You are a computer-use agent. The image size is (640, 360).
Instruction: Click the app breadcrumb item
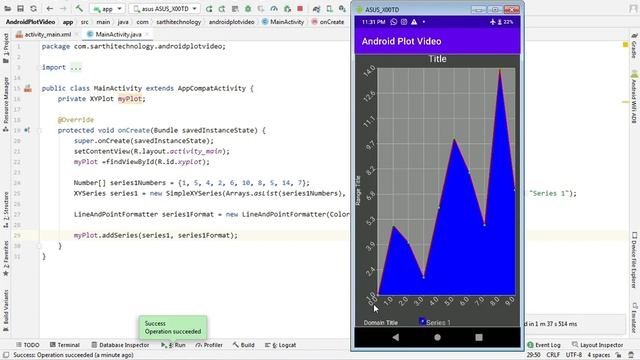(x=68, y=22)
